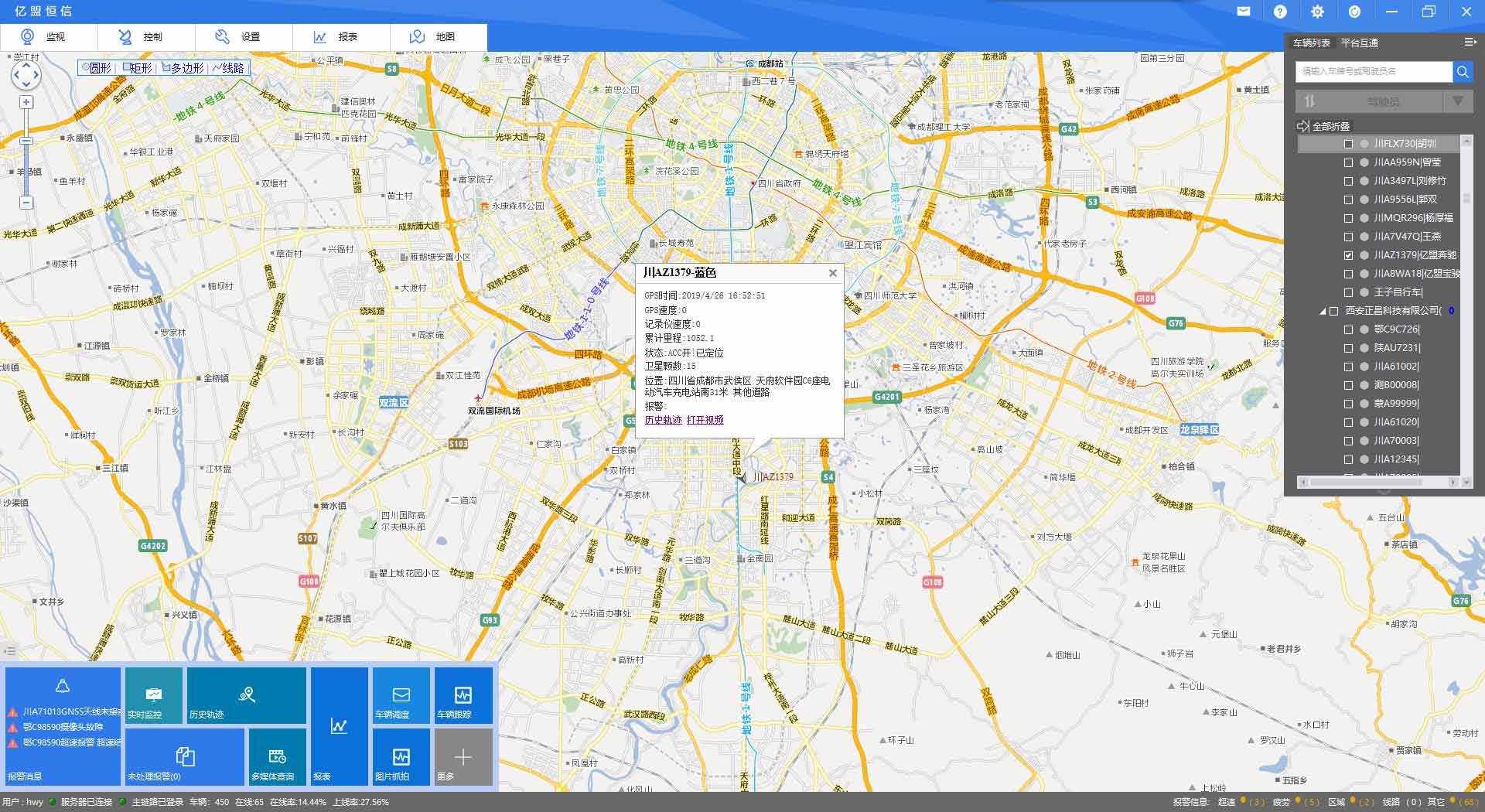The image size is (1485, 812).
Task: Select the 多边形 polygon drawing tool
Action: tap(183, 68)
